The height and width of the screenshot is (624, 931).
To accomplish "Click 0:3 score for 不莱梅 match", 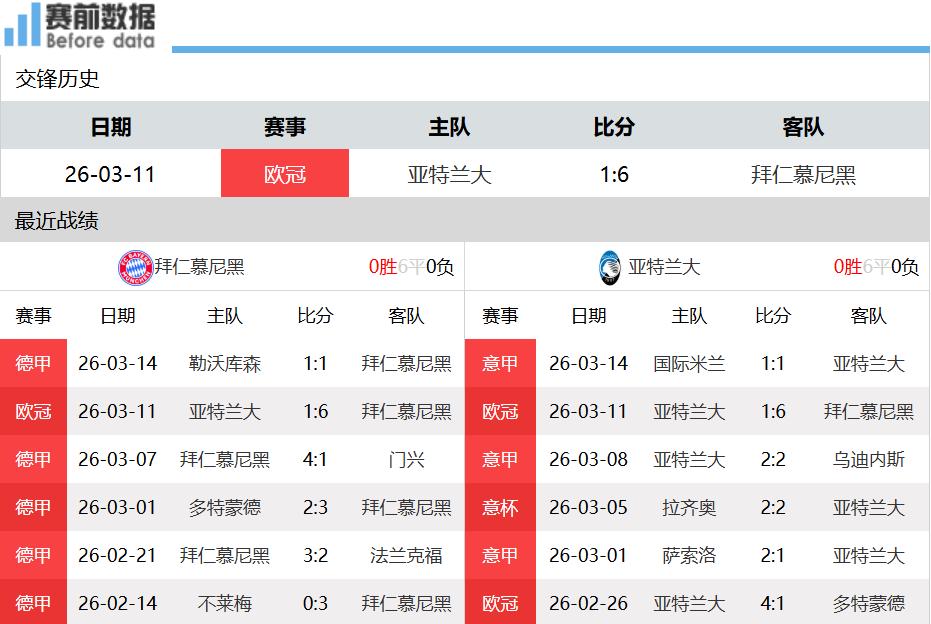I will click(315, 604).
